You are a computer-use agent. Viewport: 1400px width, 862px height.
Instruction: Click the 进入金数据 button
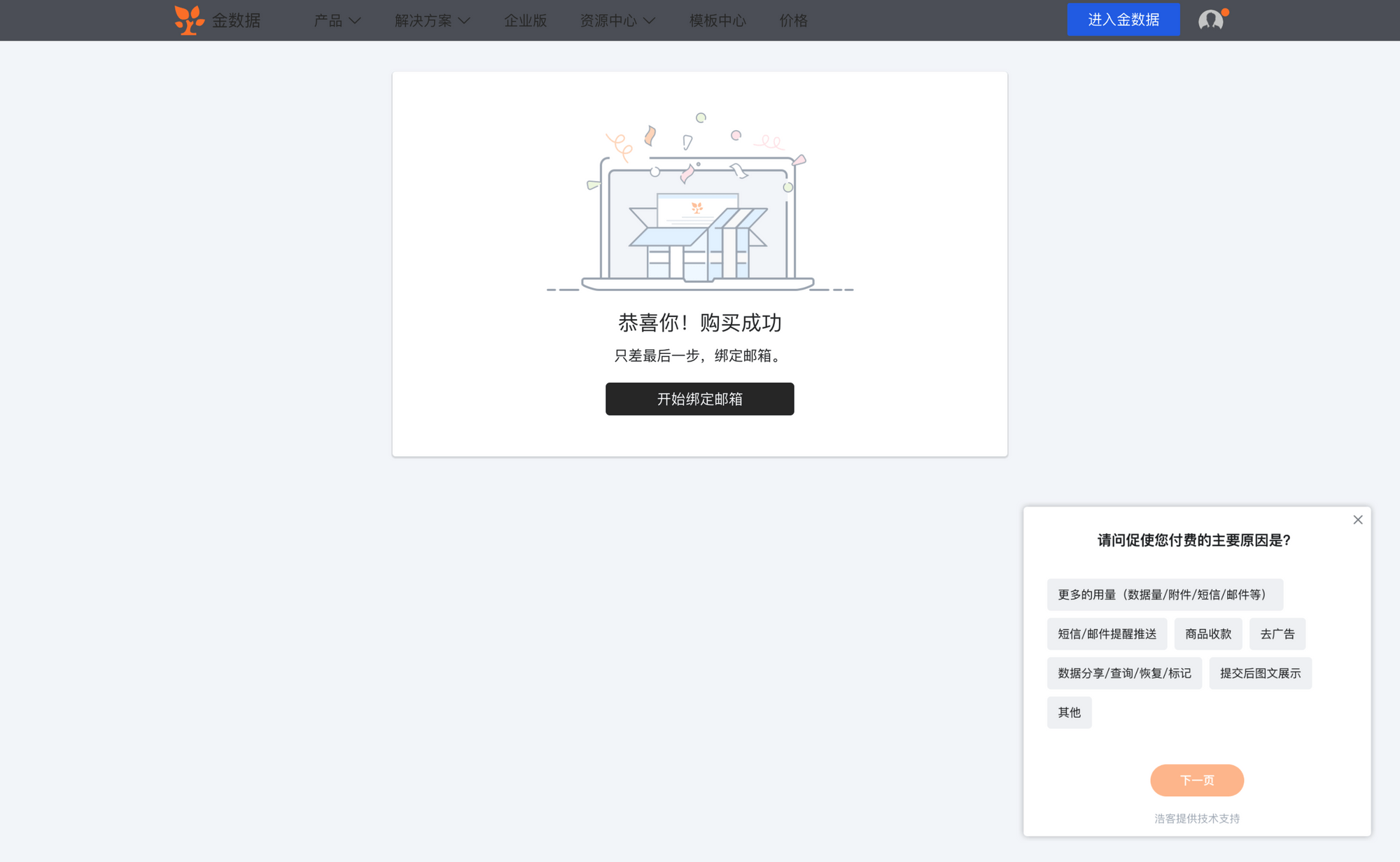point(1123,20)
